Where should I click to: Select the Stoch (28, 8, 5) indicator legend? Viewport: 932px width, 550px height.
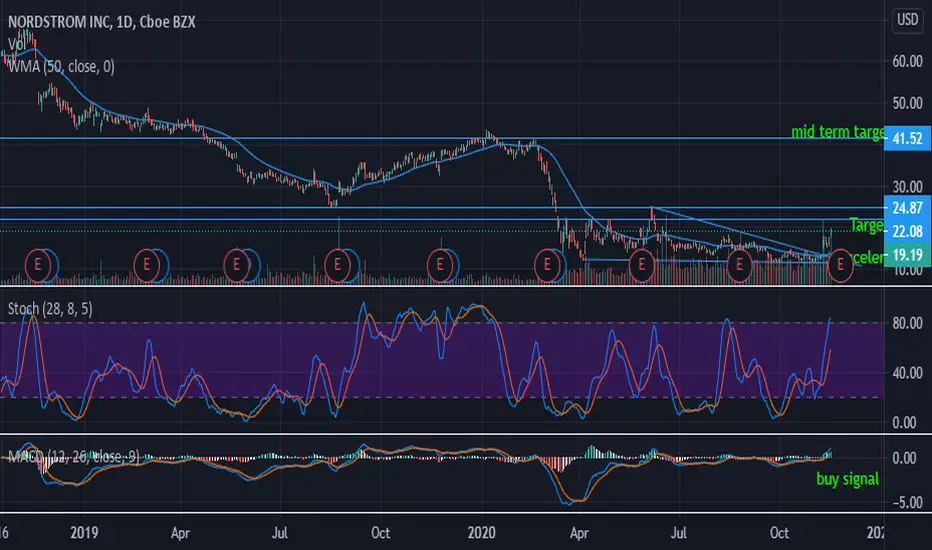(50, 309)
